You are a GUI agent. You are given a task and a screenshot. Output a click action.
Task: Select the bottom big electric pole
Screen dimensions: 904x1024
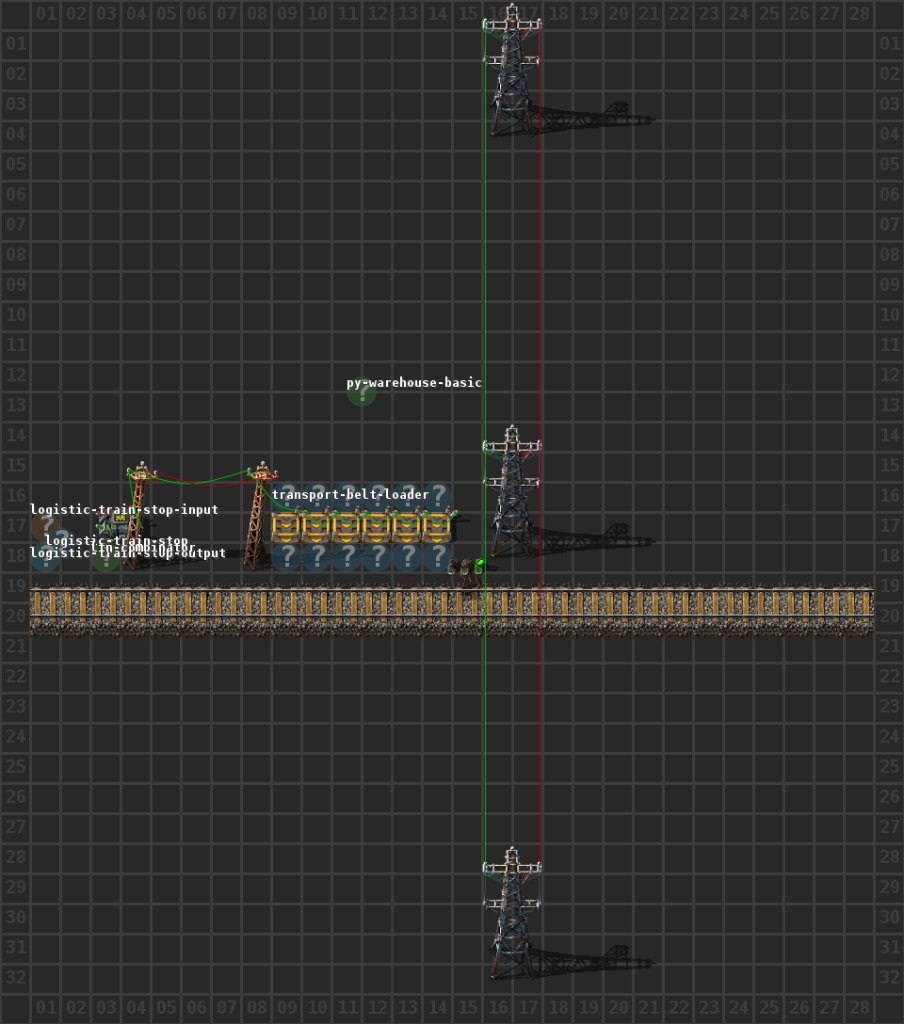point(512,915)
